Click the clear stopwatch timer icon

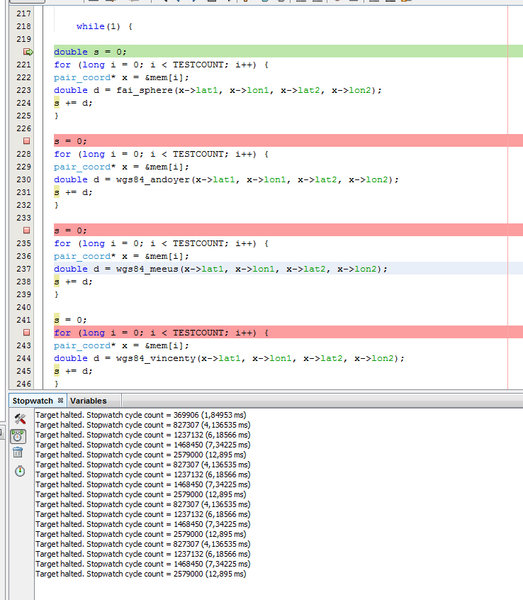click(20, 471)
